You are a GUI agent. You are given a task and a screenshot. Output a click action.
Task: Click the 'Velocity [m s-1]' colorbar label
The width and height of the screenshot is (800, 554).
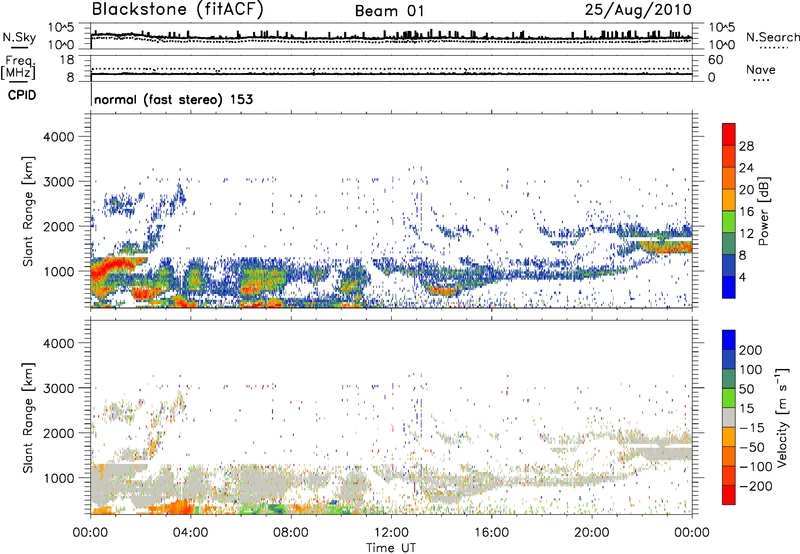(x=781, y=417)
